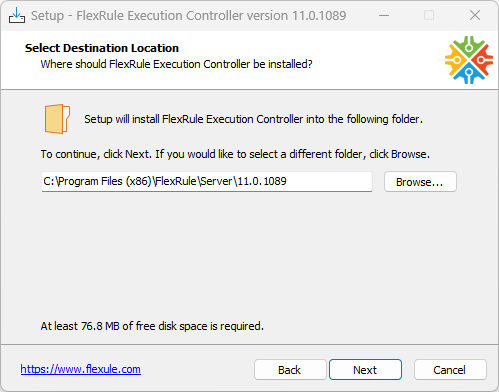This screenshot has height=392, width=499.
Task: Proceed with the Next button
Action: (x=365, y=370)
